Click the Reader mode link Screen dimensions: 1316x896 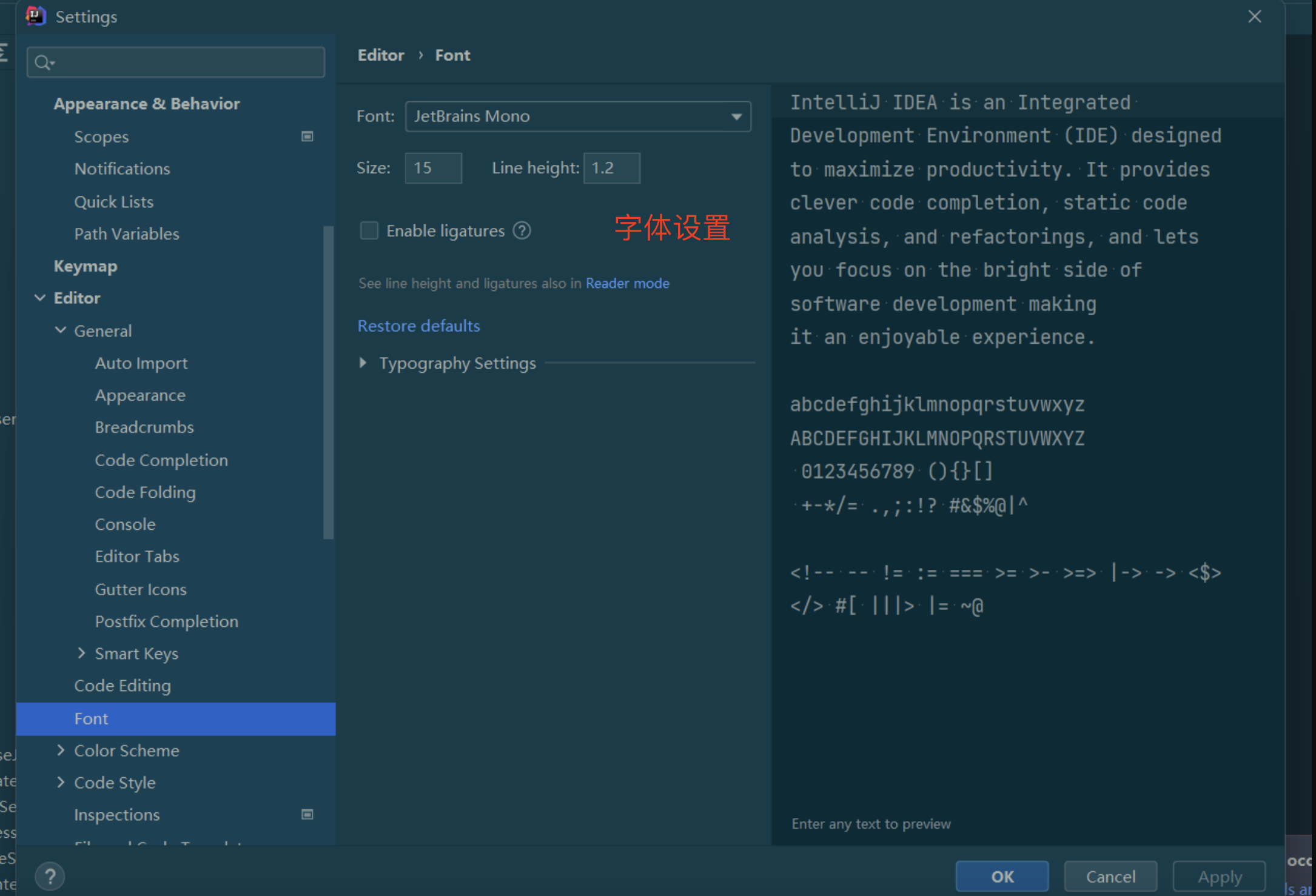[x=627, y=283]
